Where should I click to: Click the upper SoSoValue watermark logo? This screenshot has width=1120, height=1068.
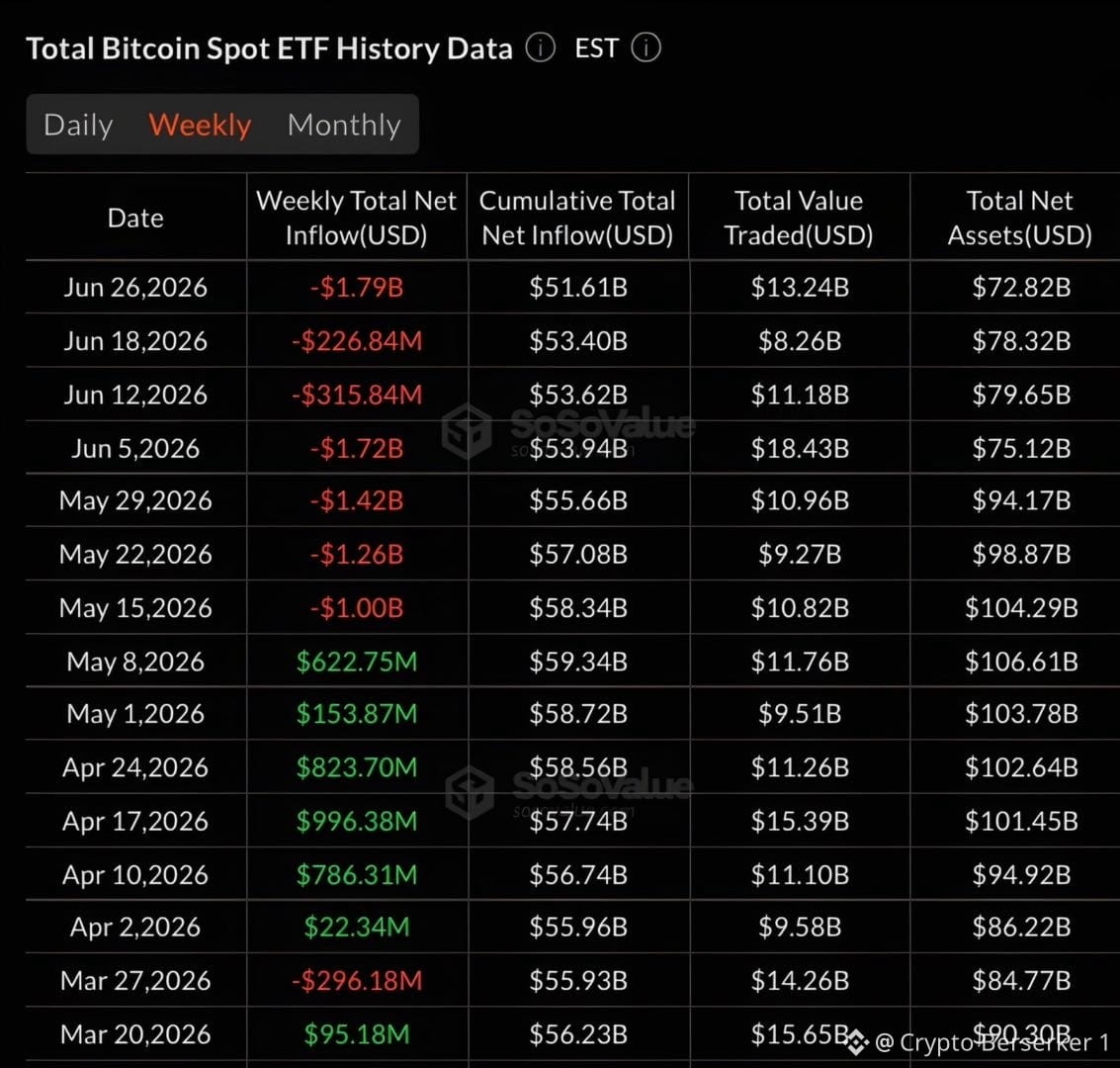coord(468,429)
